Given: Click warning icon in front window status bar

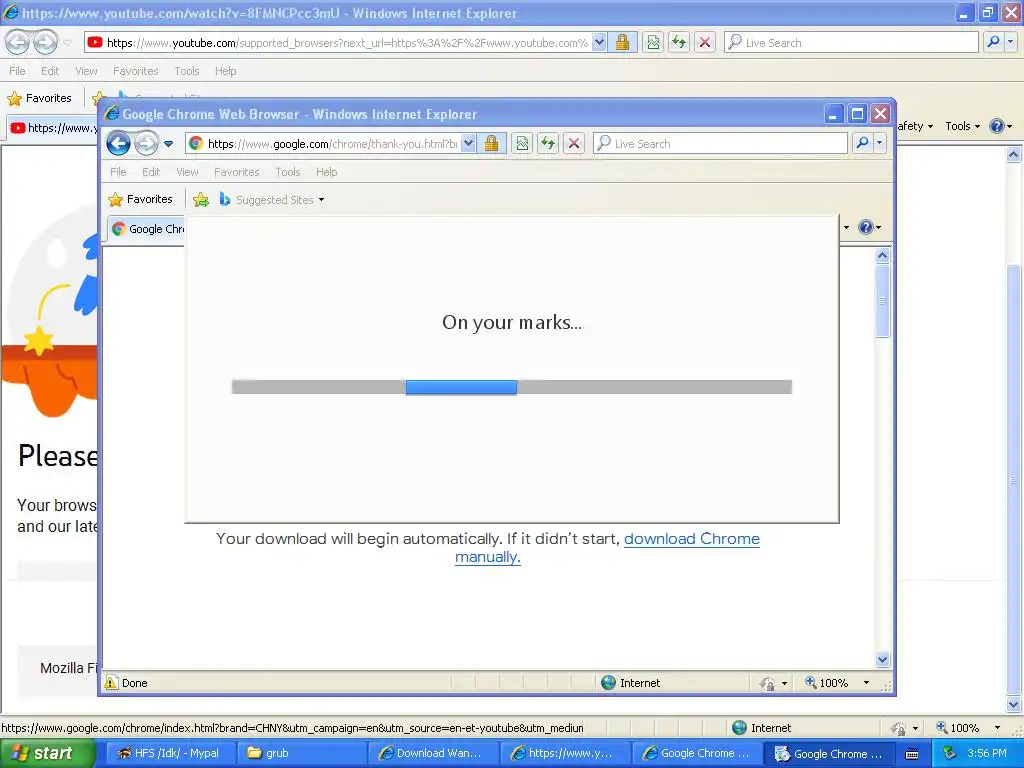Looking at the screenshot, I should point(111,682).
